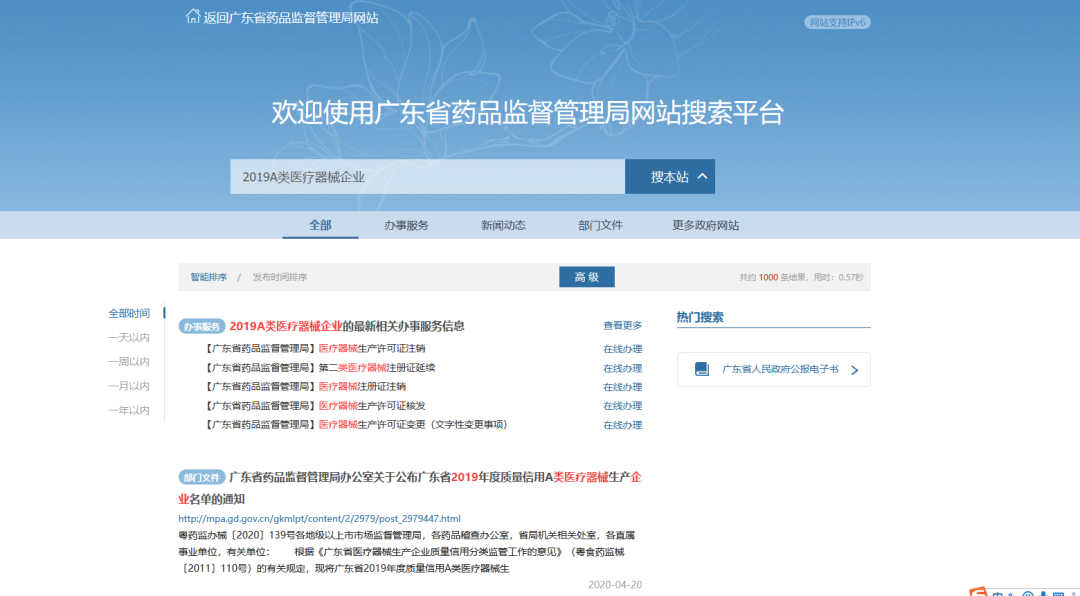
Task: Select the 一周以内 time filter
Action: [x=129, y=362]
